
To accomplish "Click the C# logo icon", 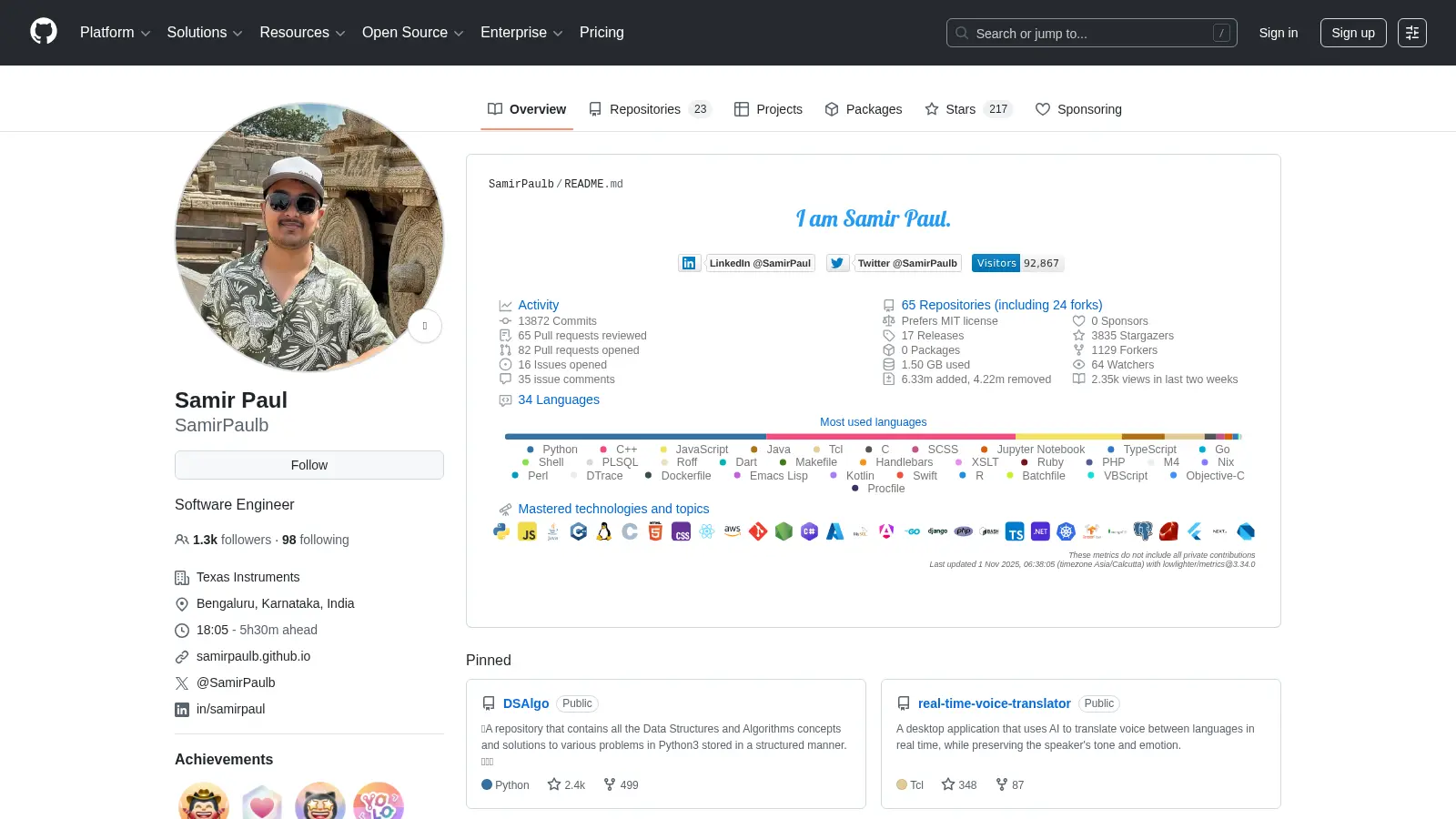I will (809, 532).
